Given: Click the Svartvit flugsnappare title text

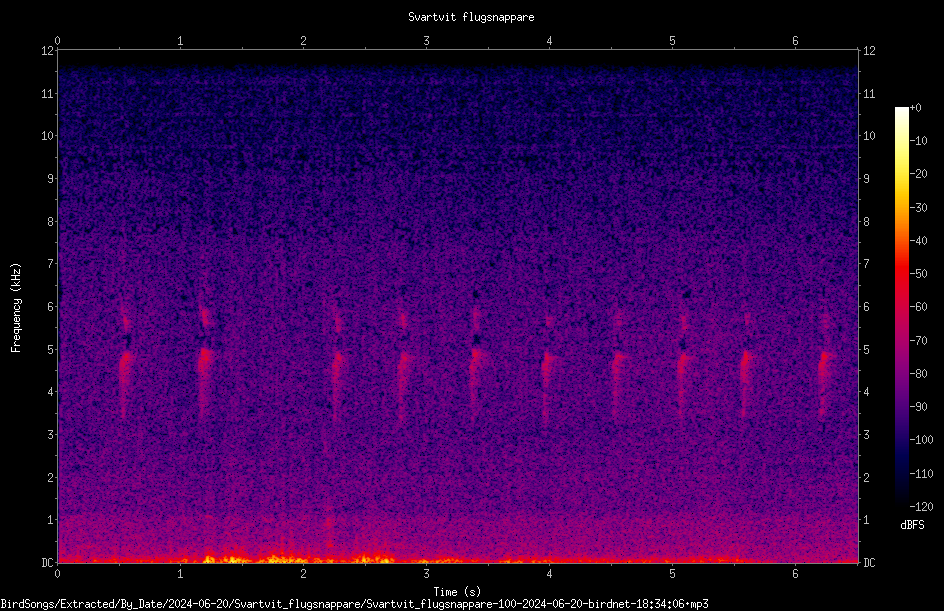Looking at the screenshot, I should [471, 17].
